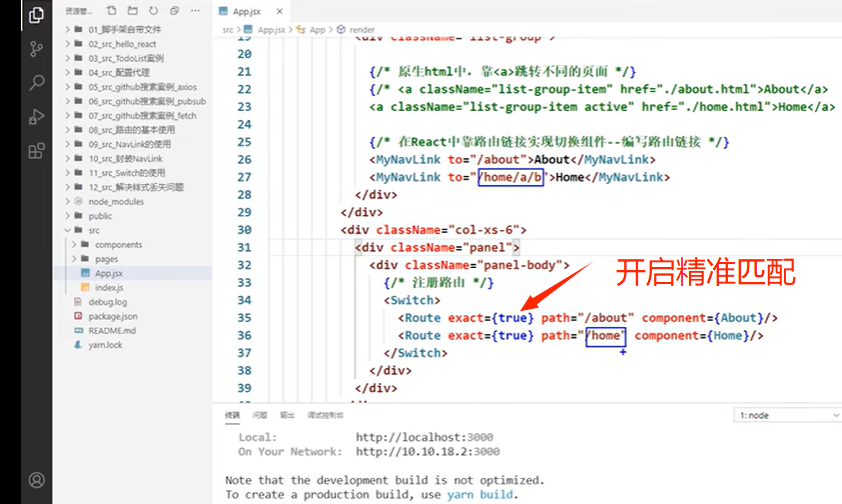The height and width of the screenshot is (504, 842).
Task: Expand folder 04_src_配置代理
Action: click(119, 72)
